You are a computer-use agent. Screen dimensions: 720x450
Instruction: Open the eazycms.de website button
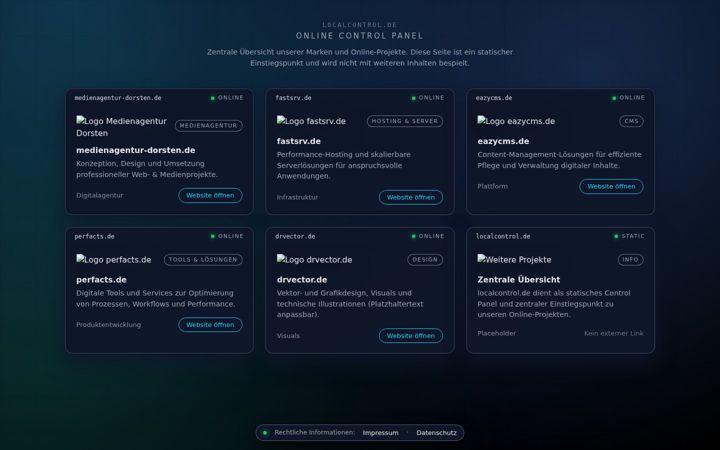(611, 186)
